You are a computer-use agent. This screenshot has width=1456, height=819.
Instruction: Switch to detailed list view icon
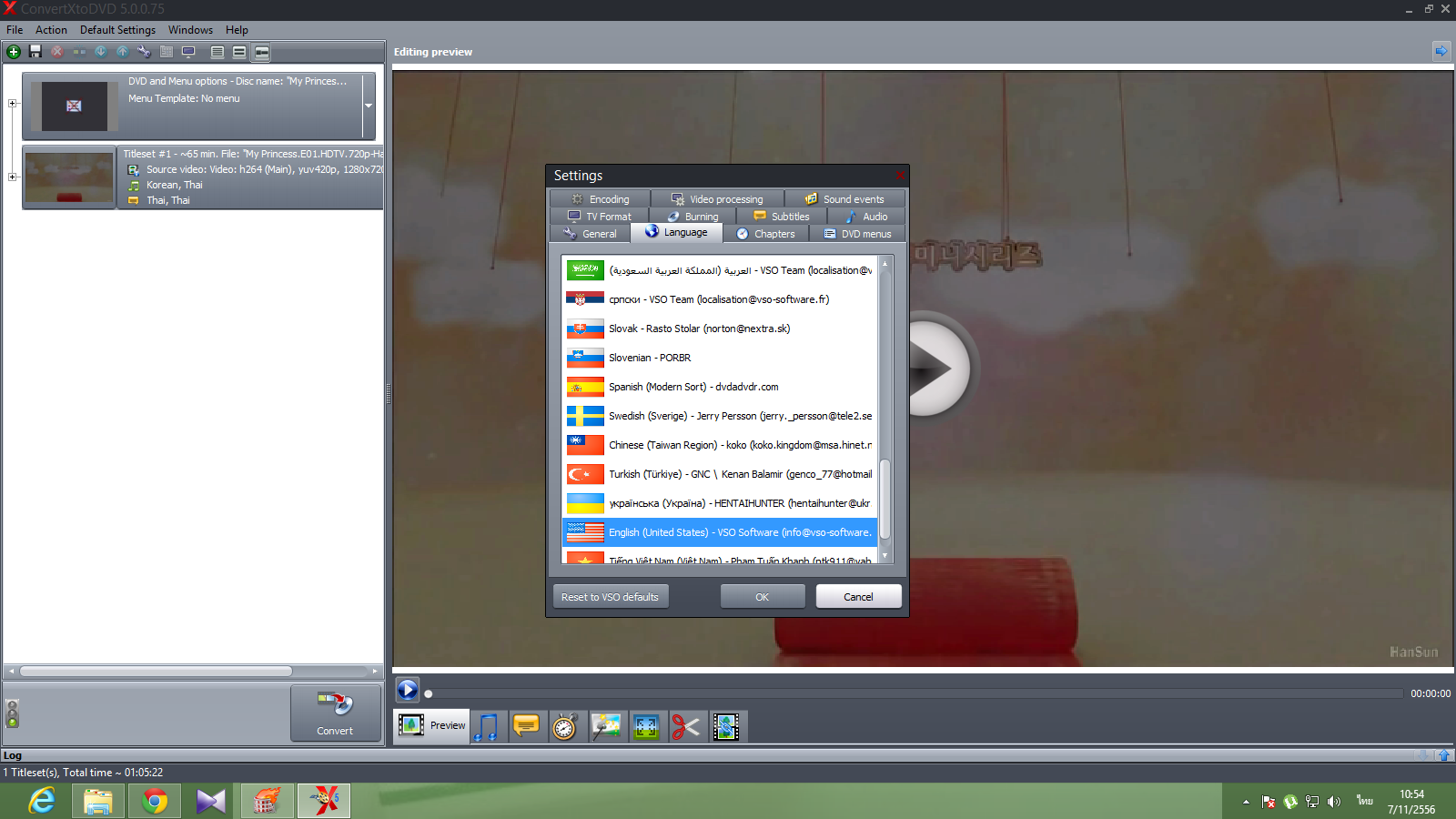tap(217, 52)
